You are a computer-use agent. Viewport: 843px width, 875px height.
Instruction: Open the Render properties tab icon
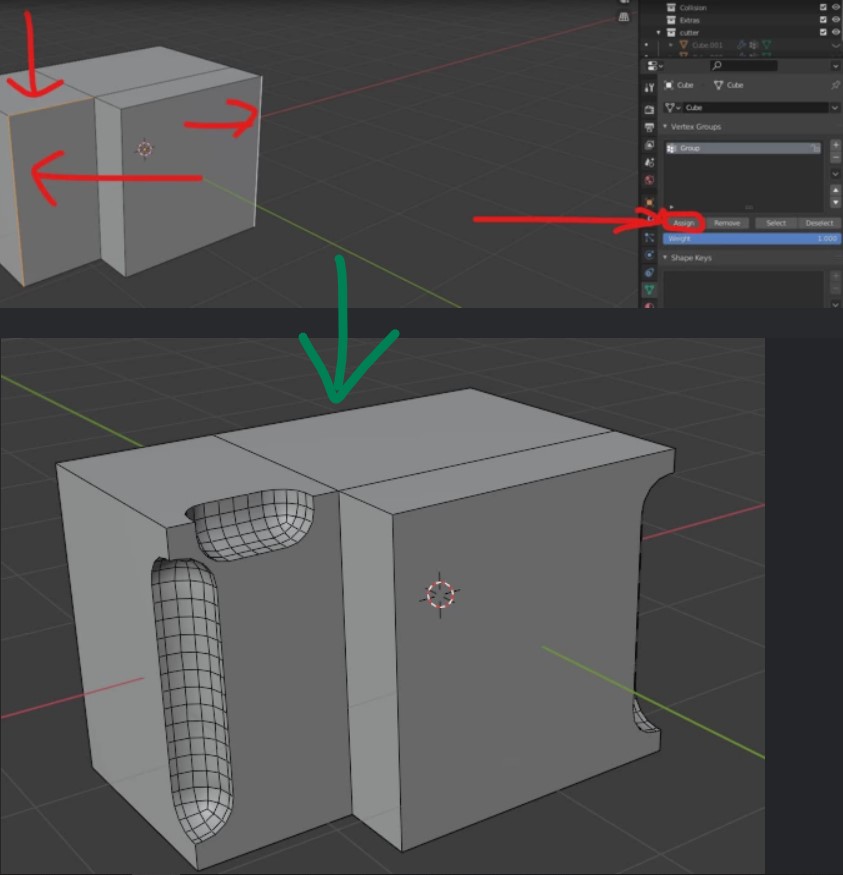649,109
